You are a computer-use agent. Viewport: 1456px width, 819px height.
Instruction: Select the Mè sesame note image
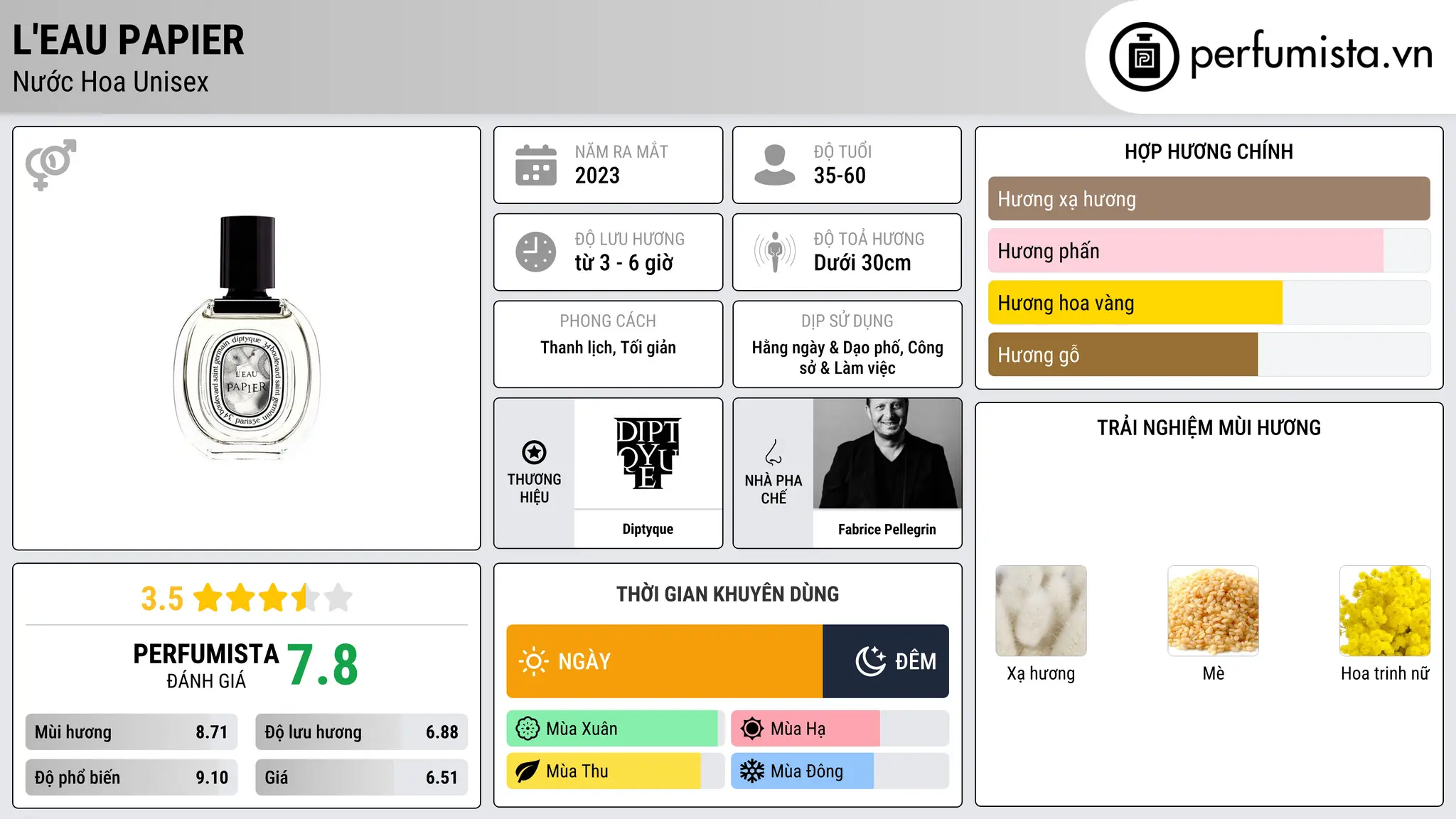[x=1213, y=611]
